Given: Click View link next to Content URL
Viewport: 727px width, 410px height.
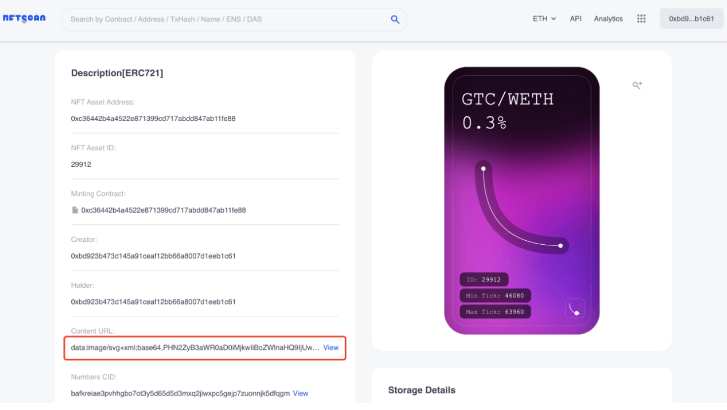Looking at the screenshot, I should coord(331,347).
